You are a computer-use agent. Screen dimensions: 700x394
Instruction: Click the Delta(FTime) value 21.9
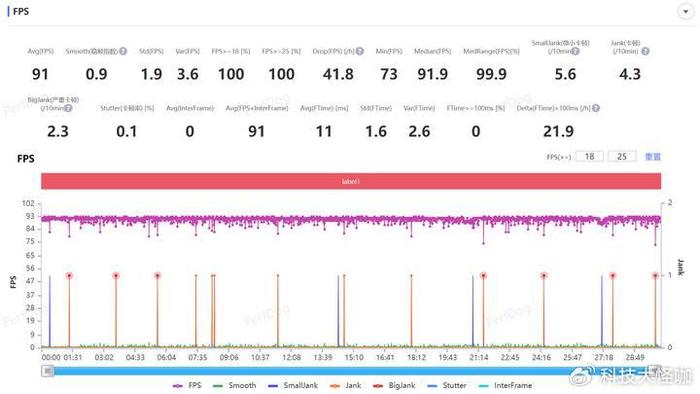[558, 131]
